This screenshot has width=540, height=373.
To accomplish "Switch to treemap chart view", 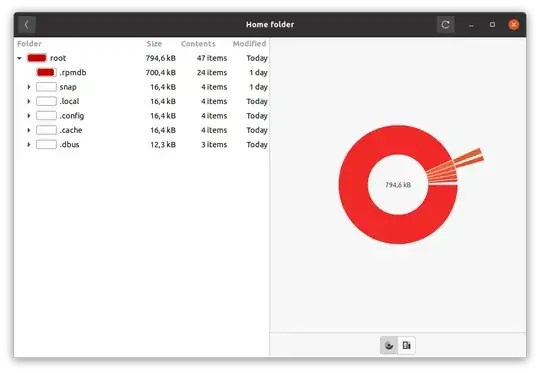I will tap(406, 345).
